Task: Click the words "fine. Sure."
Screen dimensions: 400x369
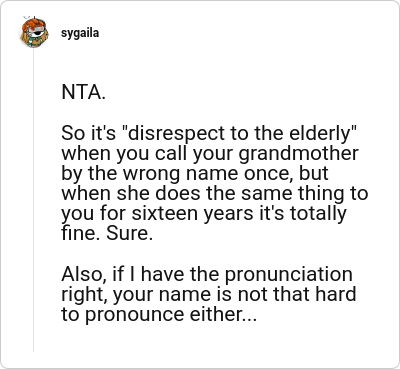Action: (107, 233)
